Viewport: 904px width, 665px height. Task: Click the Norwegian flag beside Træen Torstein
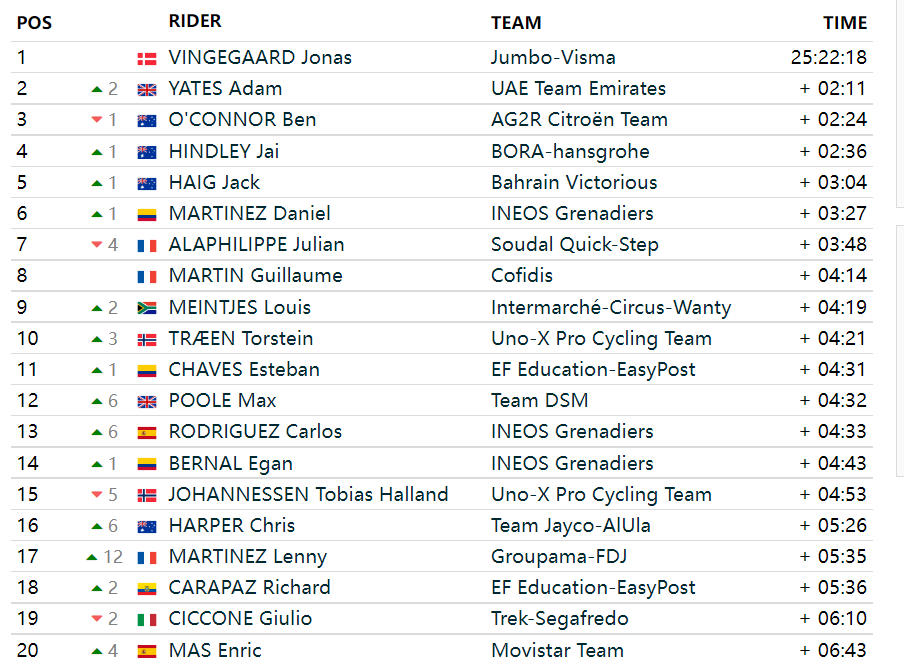click(x=146, y=340)
